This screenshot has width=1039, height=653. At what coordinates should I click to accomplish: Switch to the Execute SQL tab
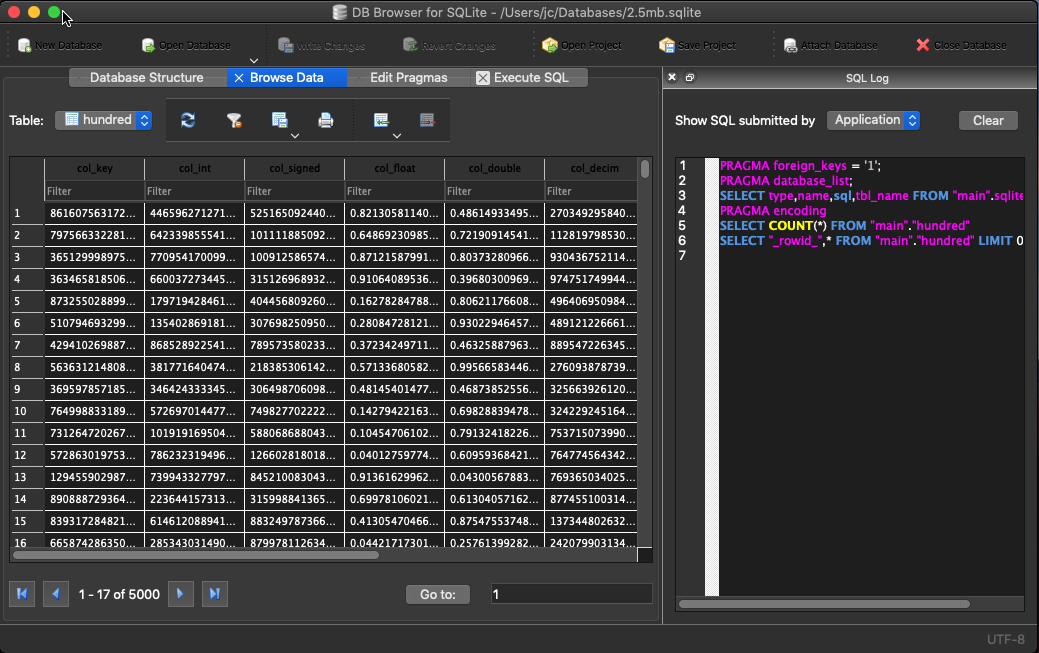[x=530, y=78]
